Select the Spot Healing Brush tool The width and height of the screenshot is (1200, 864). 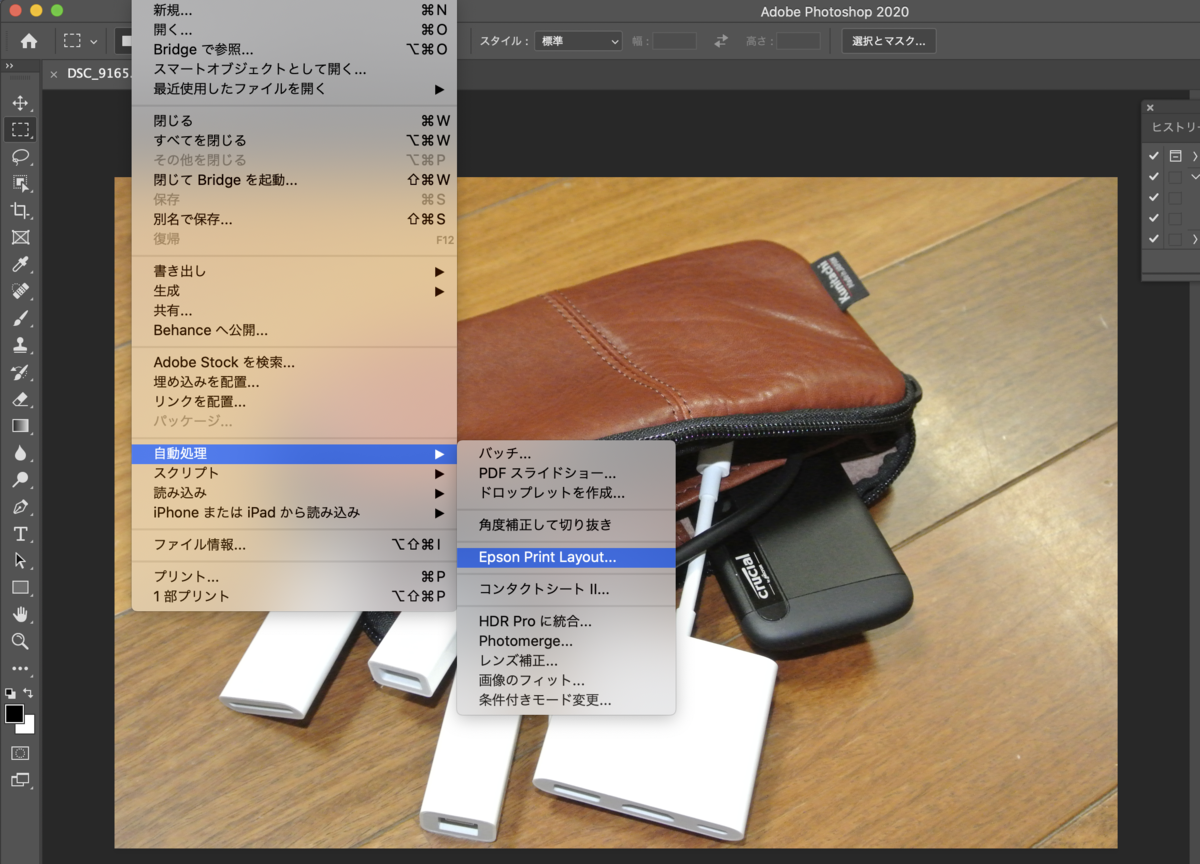coord(20,291)
